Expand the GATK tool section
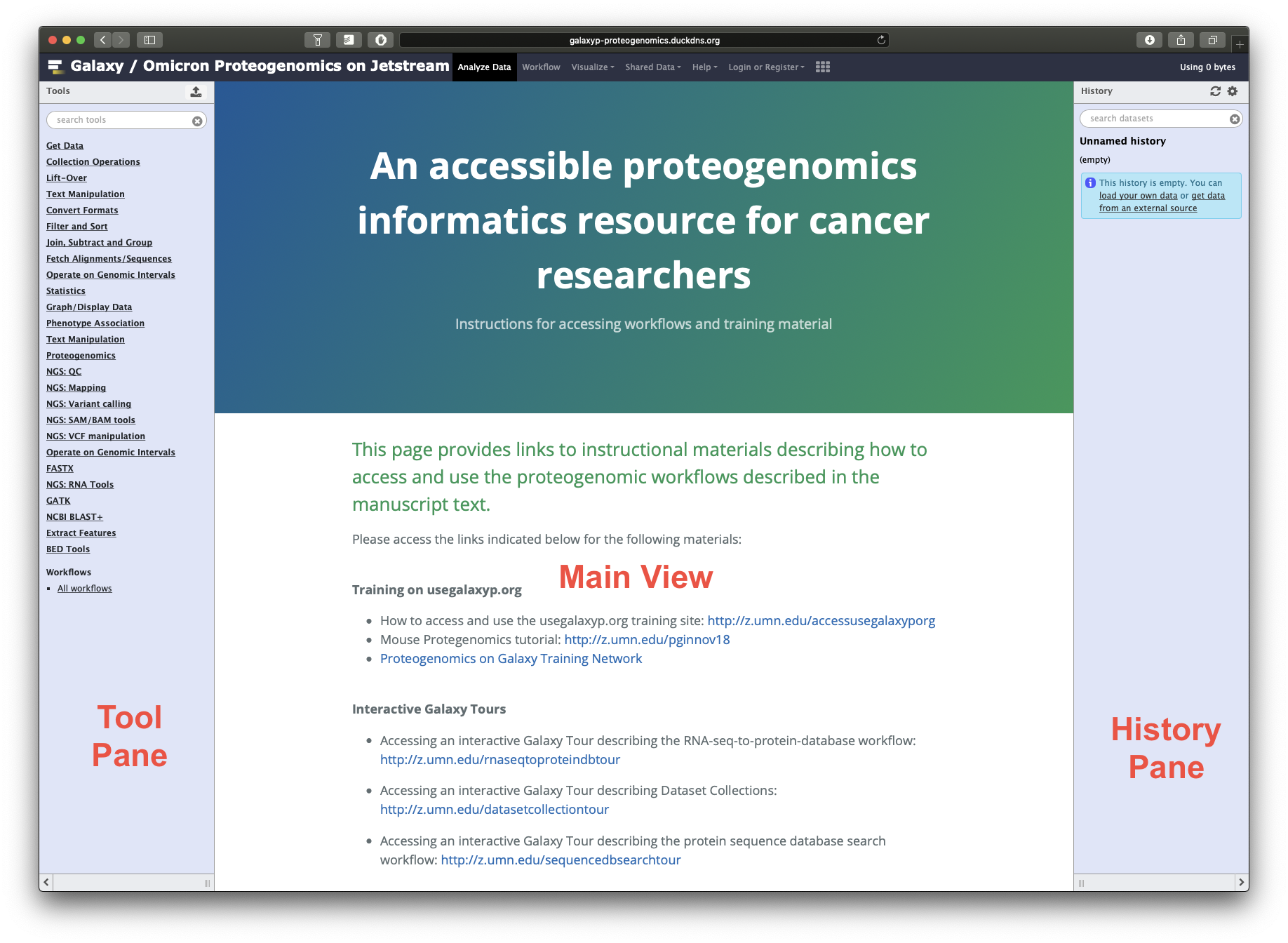 point(58,501)
